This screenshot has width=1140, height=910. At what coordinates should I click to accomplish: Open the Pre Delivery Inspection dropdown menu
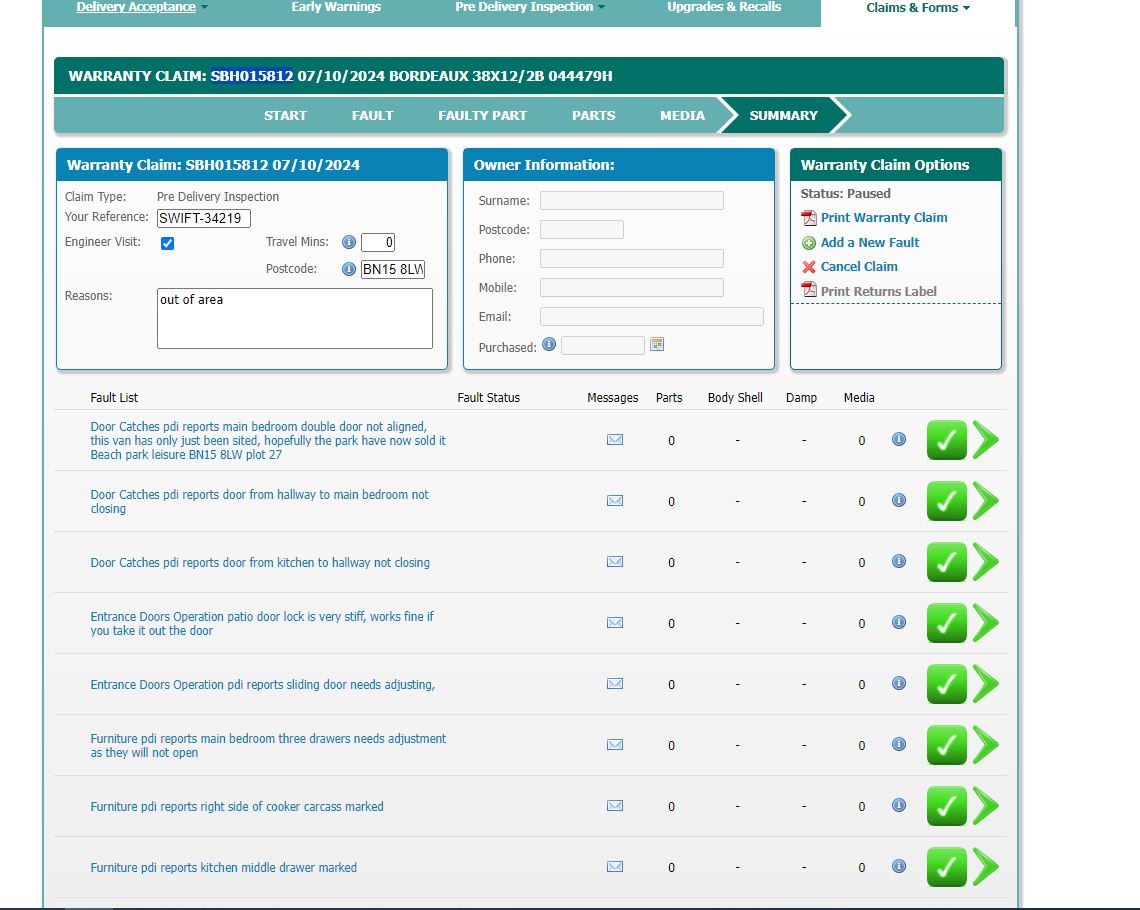pos(530,7)
